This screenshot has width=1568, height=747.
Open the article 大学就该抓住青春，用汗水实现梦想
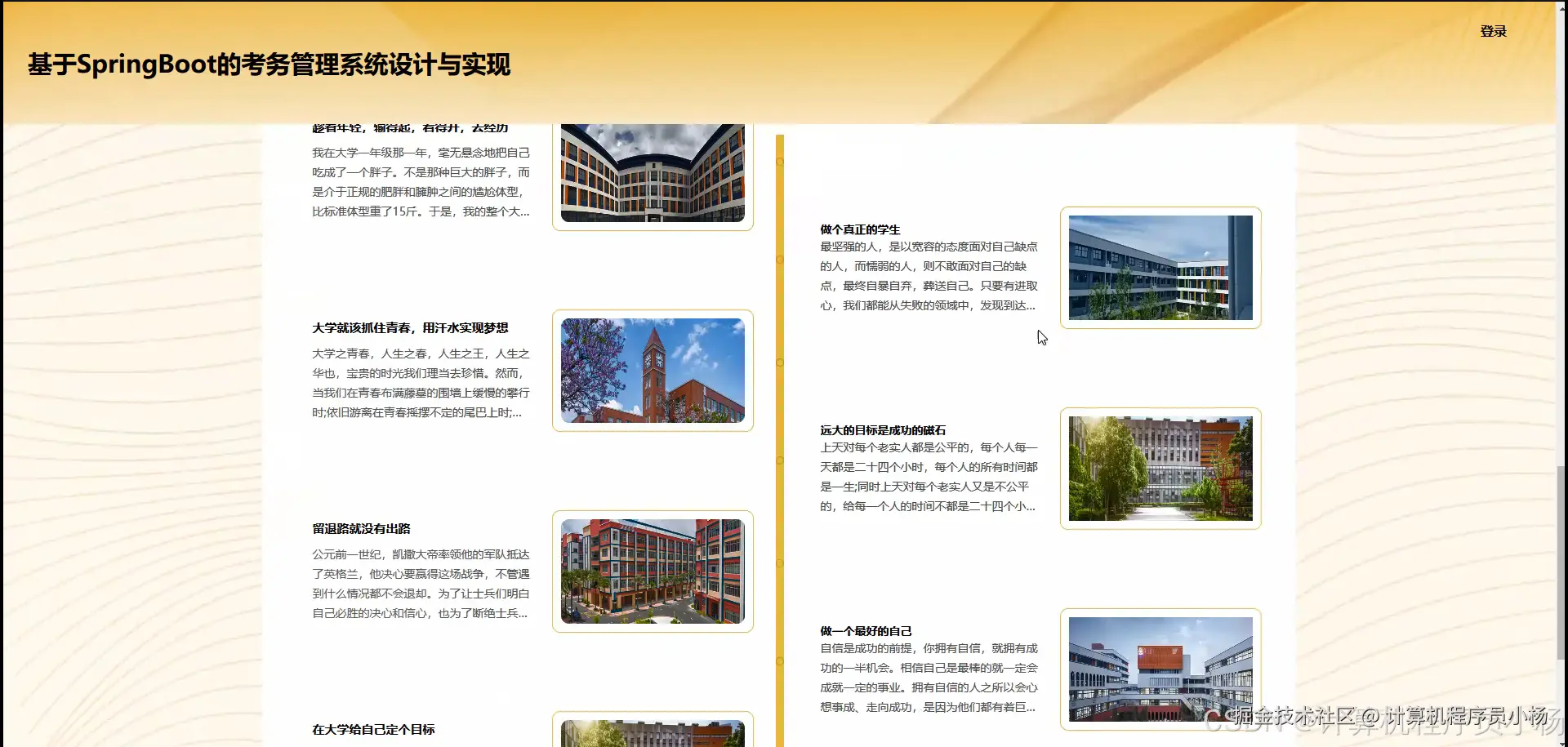pos(411,327)
